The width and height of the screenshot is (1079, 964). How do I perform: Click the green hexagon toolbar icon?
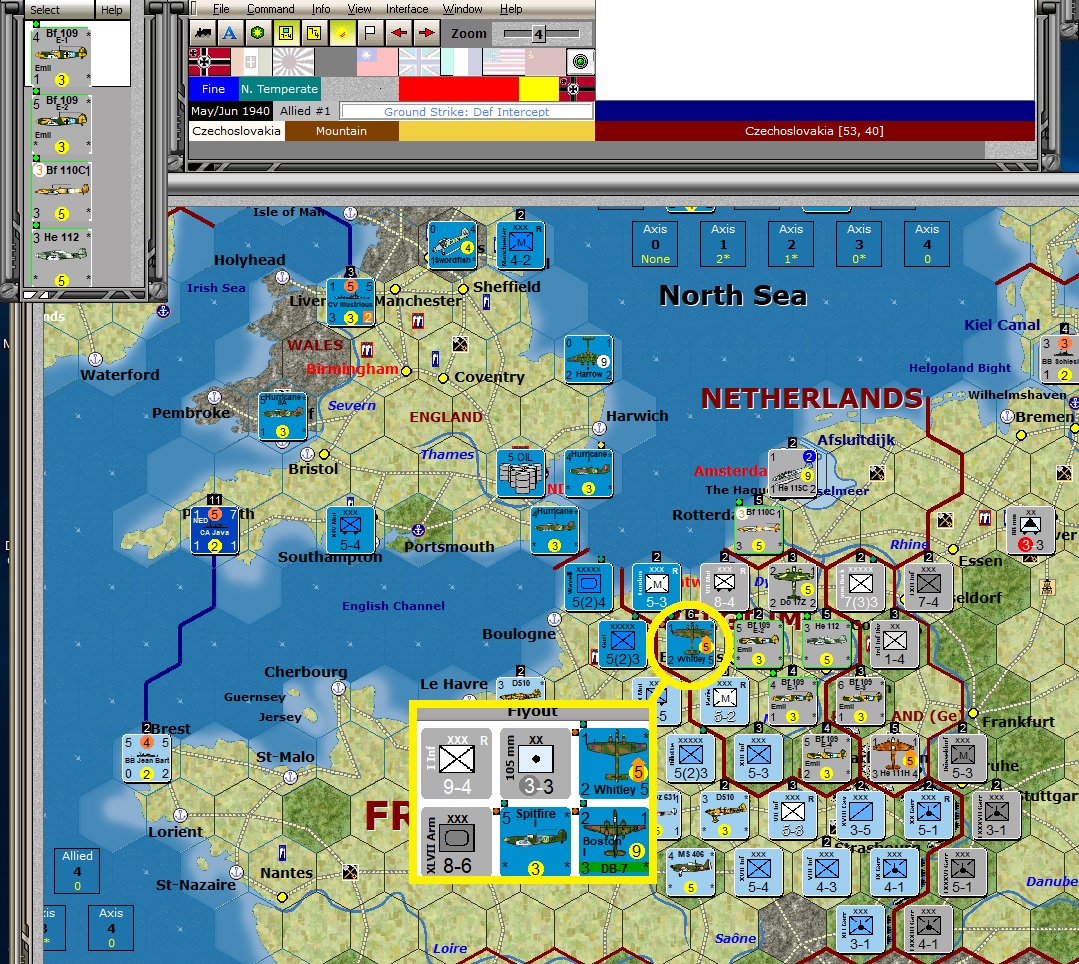(x=257, y=32)
